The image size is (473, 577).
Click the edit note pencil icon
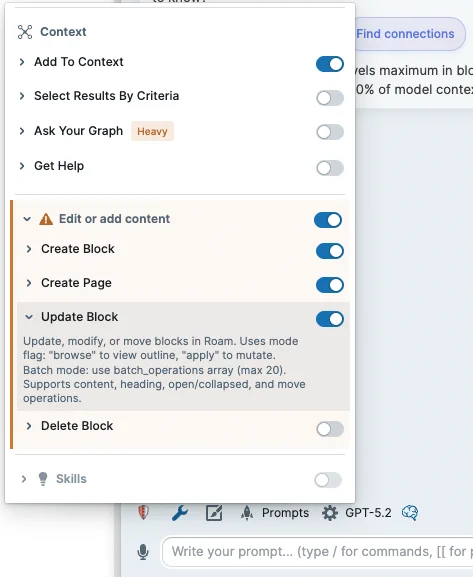[214, 513]
